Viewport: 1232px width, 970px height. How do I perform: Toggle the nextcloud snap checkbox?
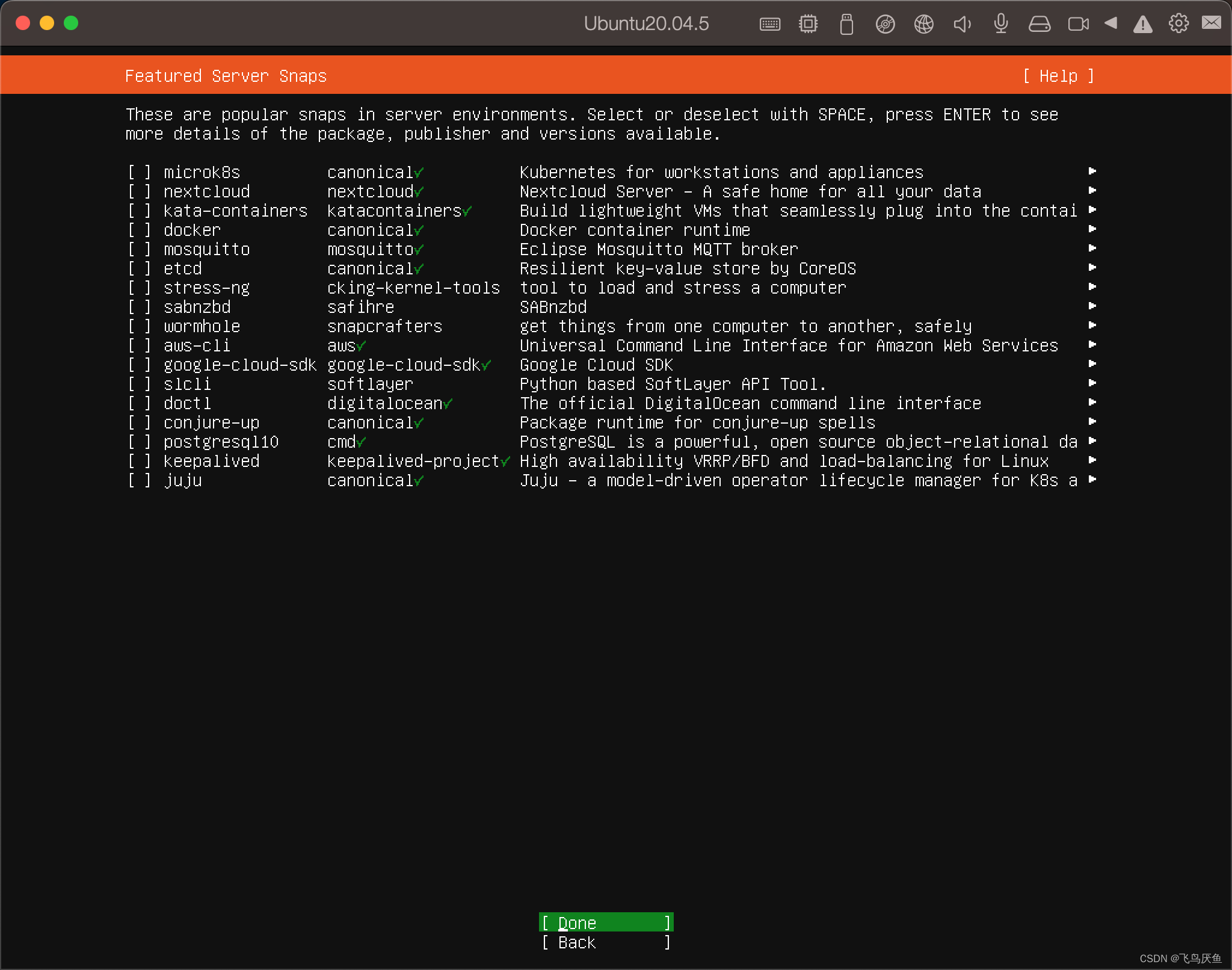click(140, 192)
